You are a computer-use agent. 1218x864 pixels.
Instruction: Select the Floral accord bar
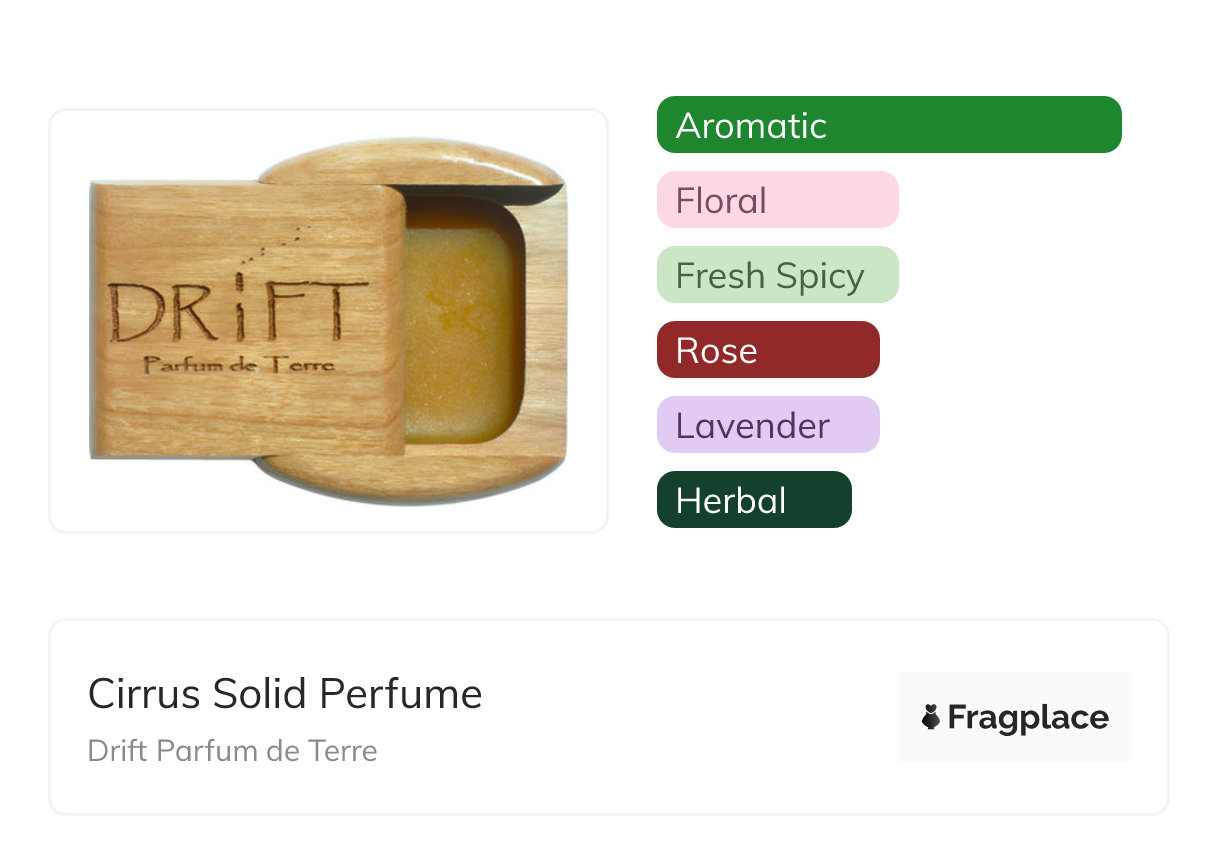(777, 200)
